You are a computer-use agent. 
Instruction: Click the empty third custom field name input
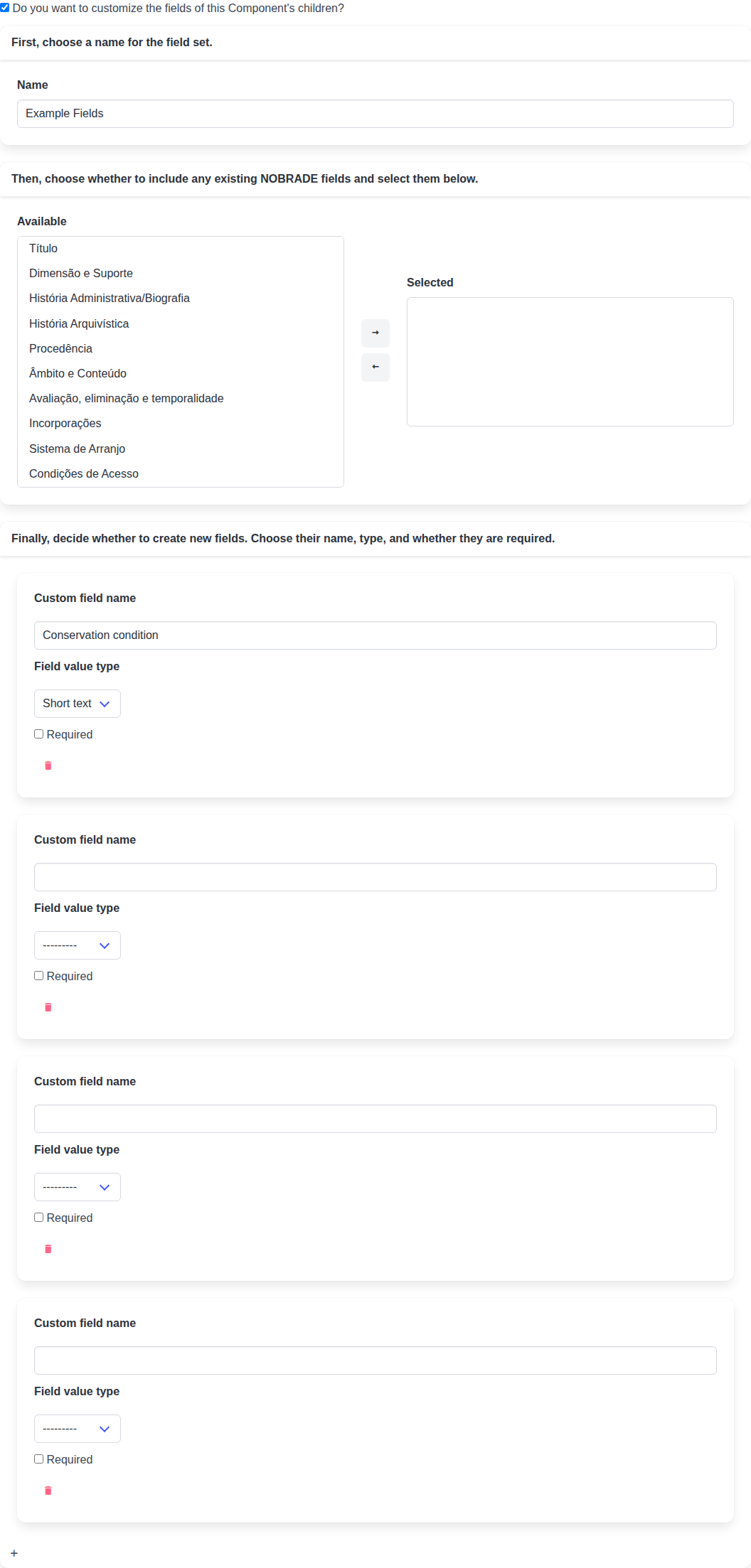[x=375, y=1119]
